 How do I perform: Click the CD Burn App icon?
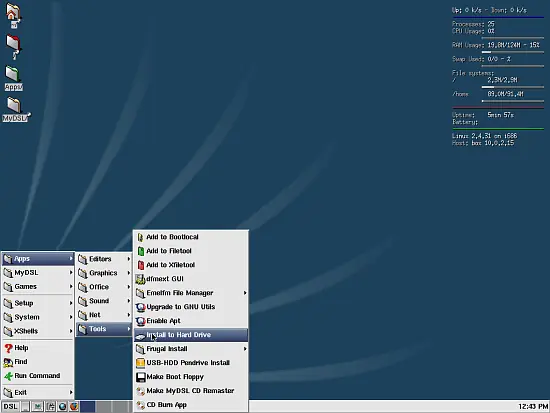click(x=140, y=405)
